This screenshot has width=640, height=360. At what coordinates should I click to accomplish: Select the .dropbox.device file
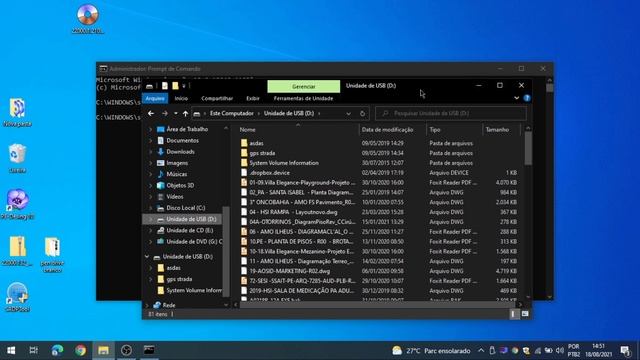point(269,173)
